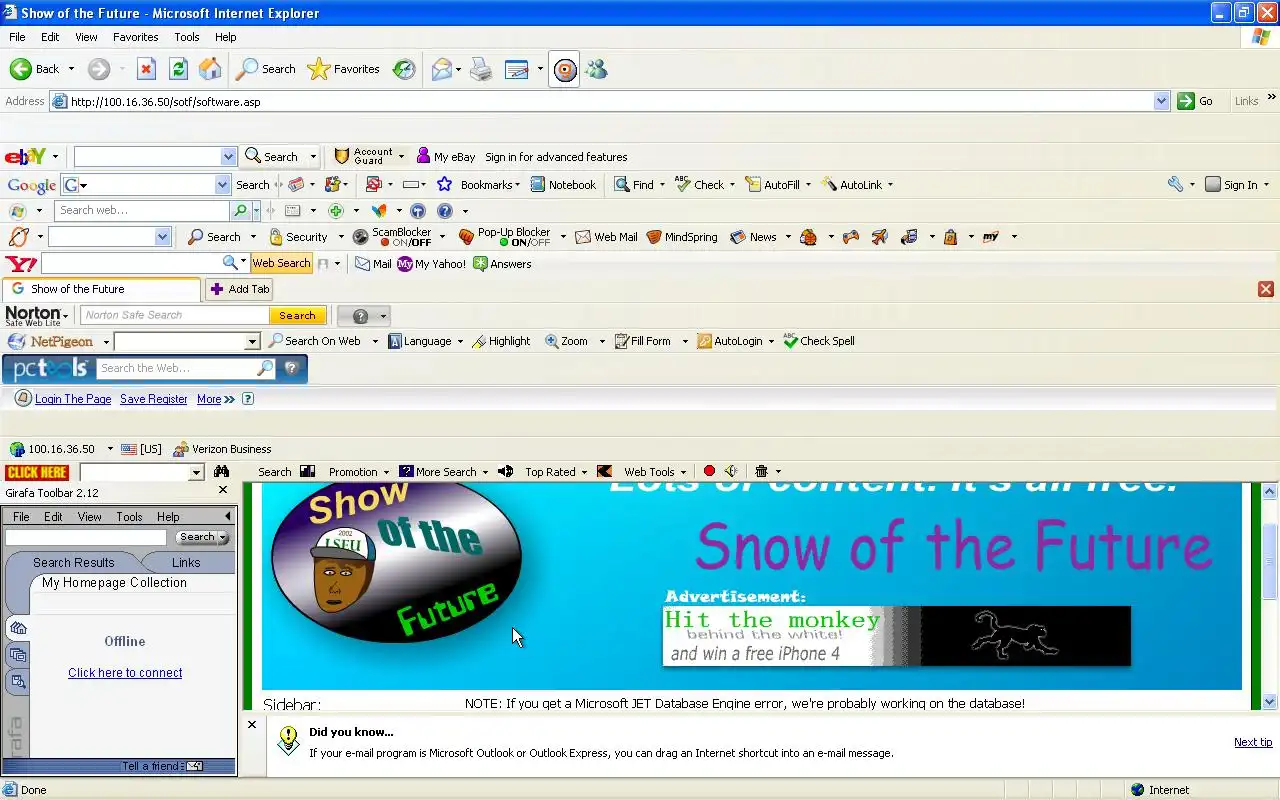Click the Windows Live green plus icon
Image resolution: width=1280 pixels, height=800 pixels.
click(336, 211)
